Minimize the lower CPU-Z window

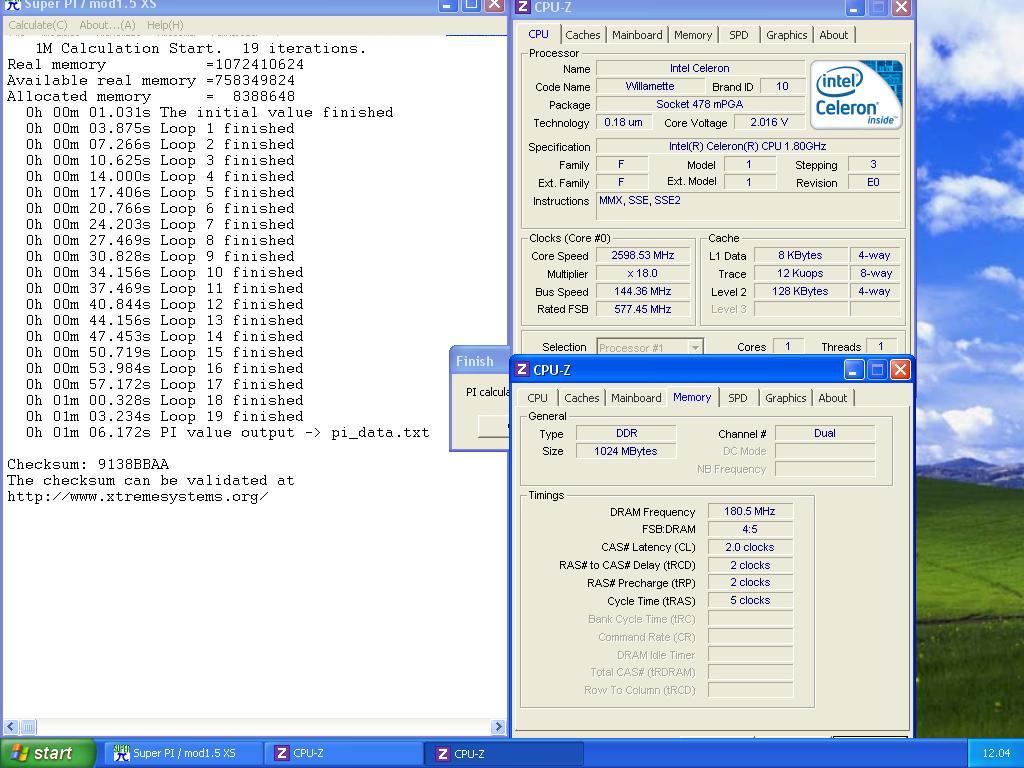(x=854, y=370)
